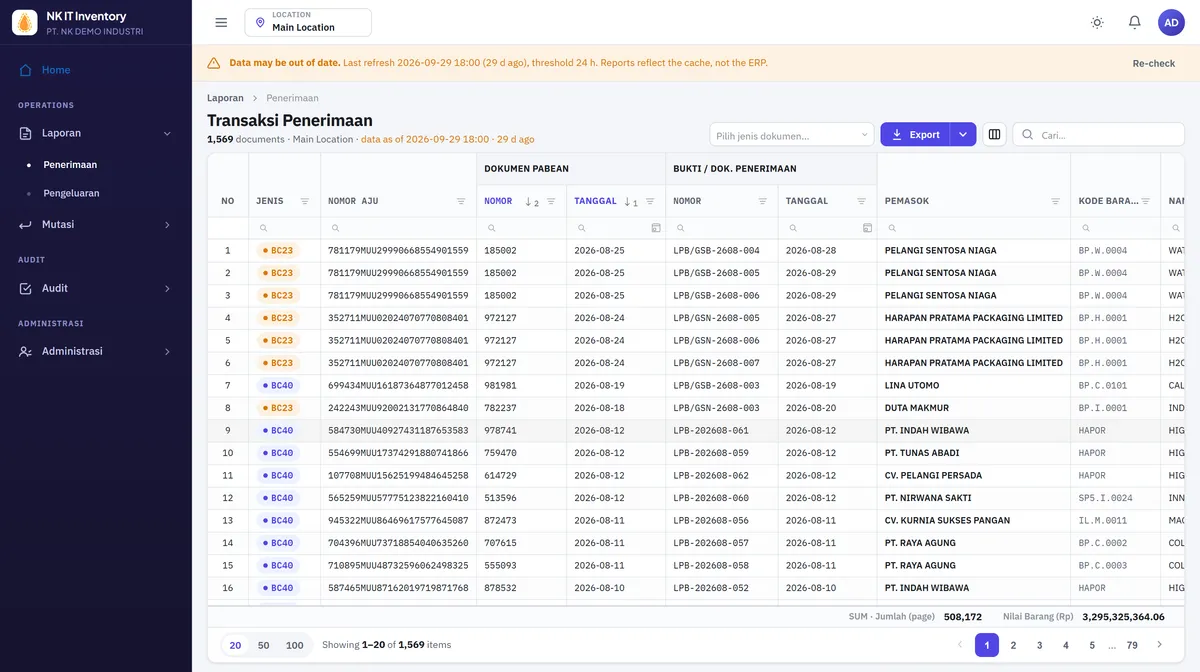
Task: Open the AD user avatar menu
Action: (1171, 22)
